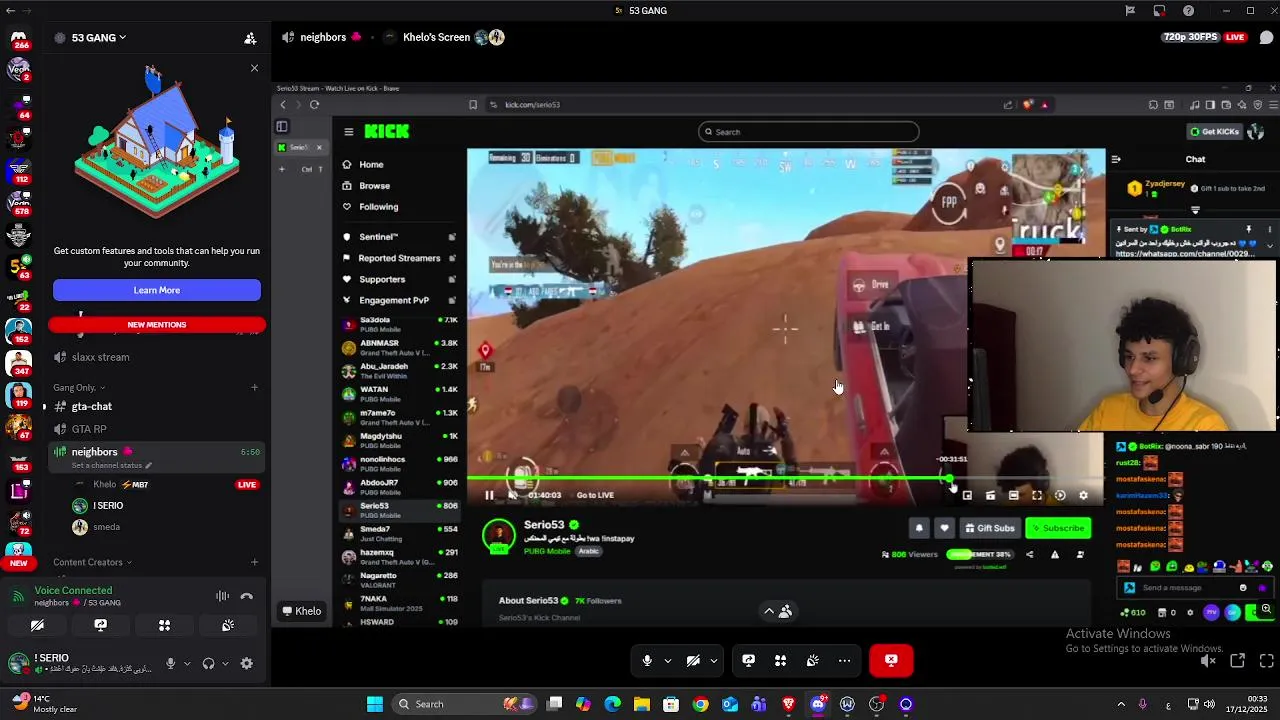Join the GTA RP voice channel
This screenshot has height=720, width=1280.
[89, 429]
